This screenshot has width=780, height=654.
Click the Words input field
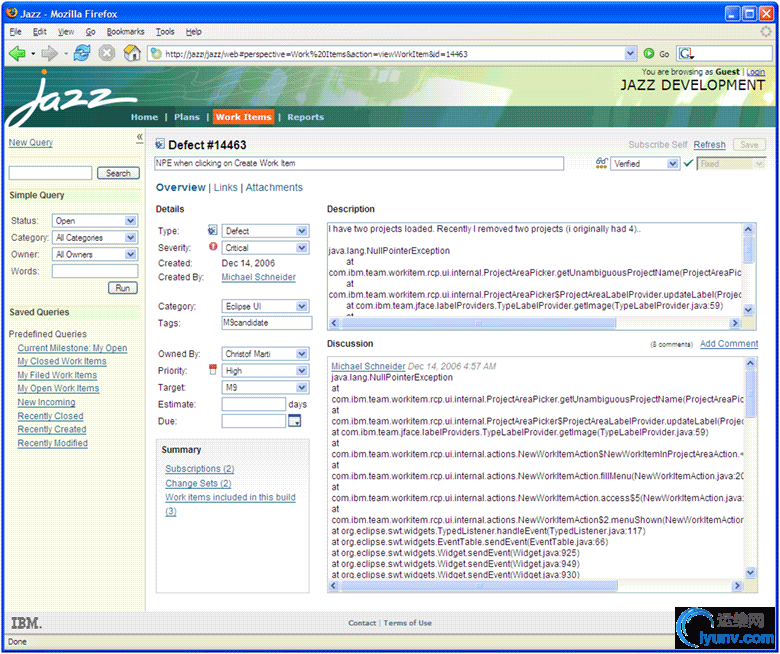95,271
